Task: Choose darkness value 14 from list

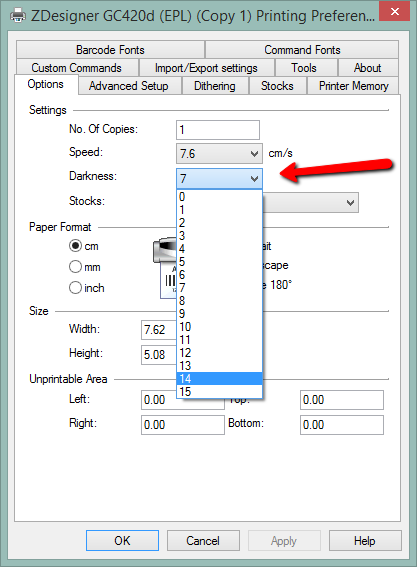Action: 219,379
